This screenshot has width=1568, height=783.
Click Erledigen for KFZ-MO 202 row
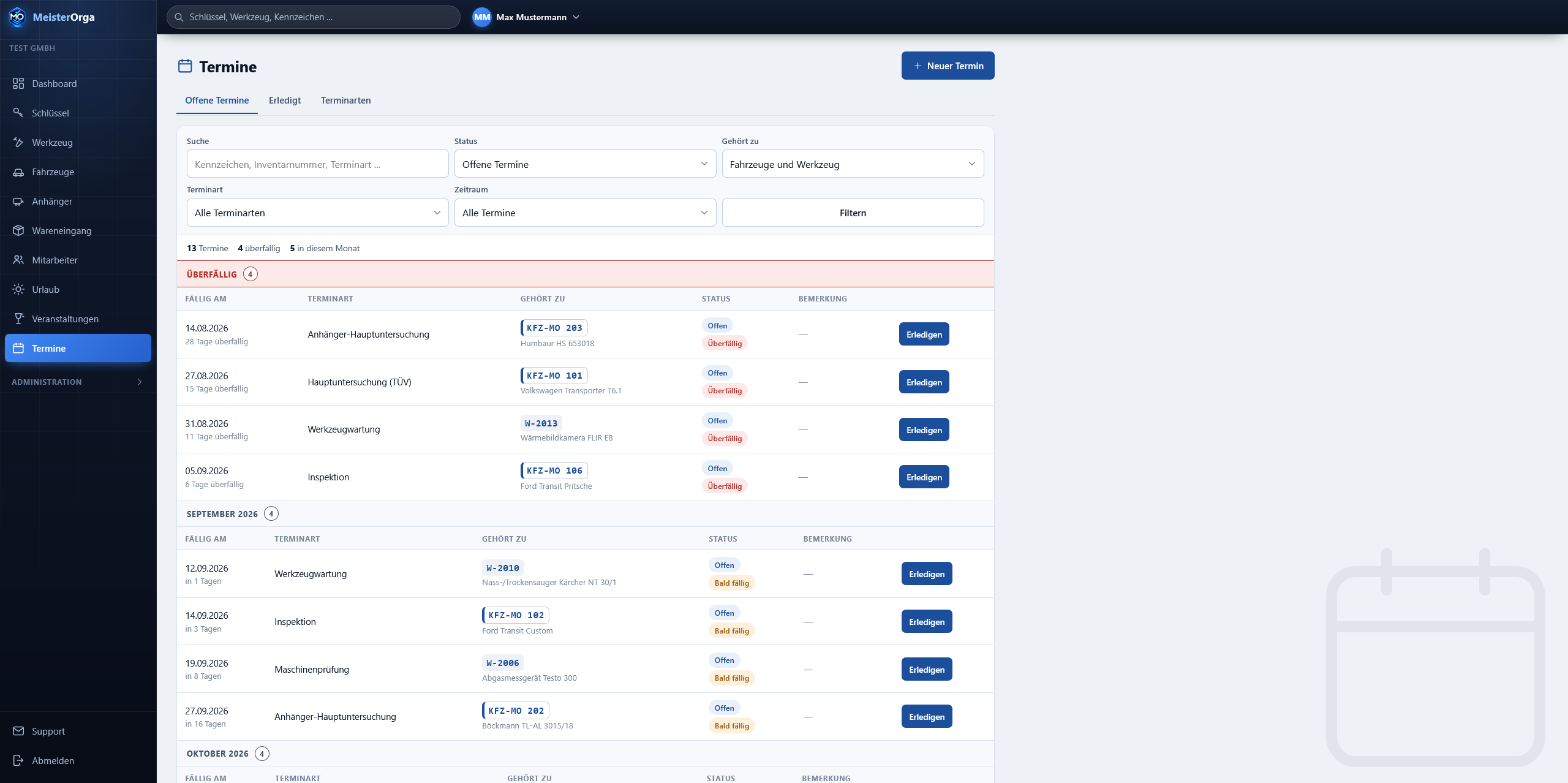927,716
